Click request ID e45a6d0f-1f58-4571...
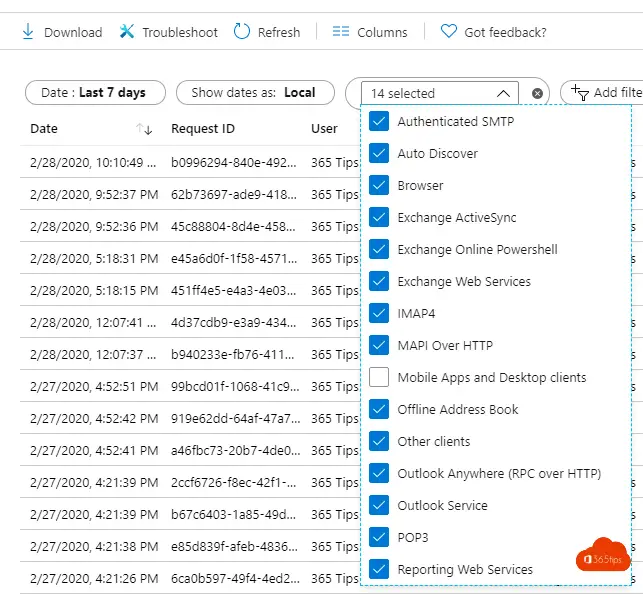643x594 pixels. (234, 259)
